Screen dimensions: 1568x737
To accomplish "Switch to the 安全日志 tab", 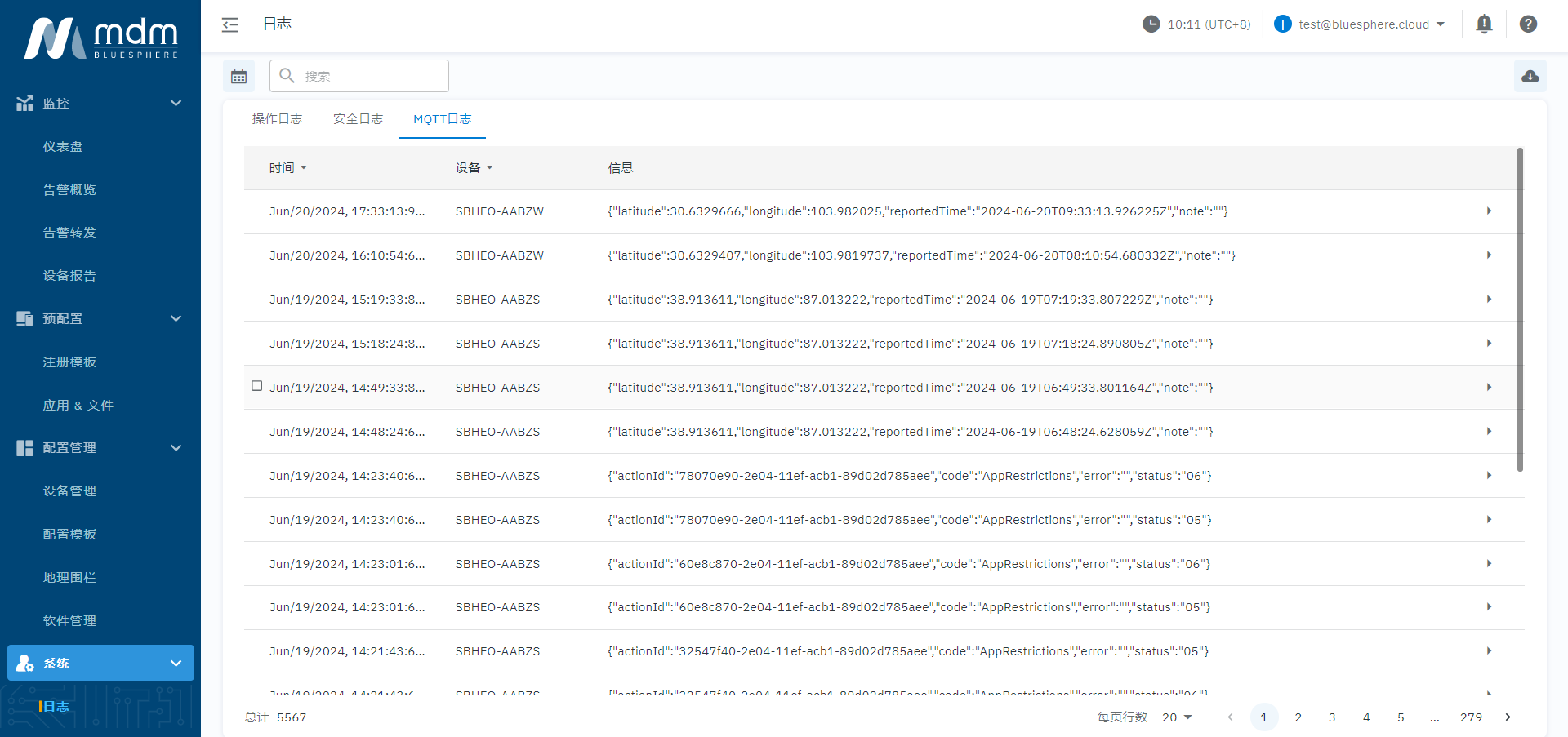I will point(358,119).
